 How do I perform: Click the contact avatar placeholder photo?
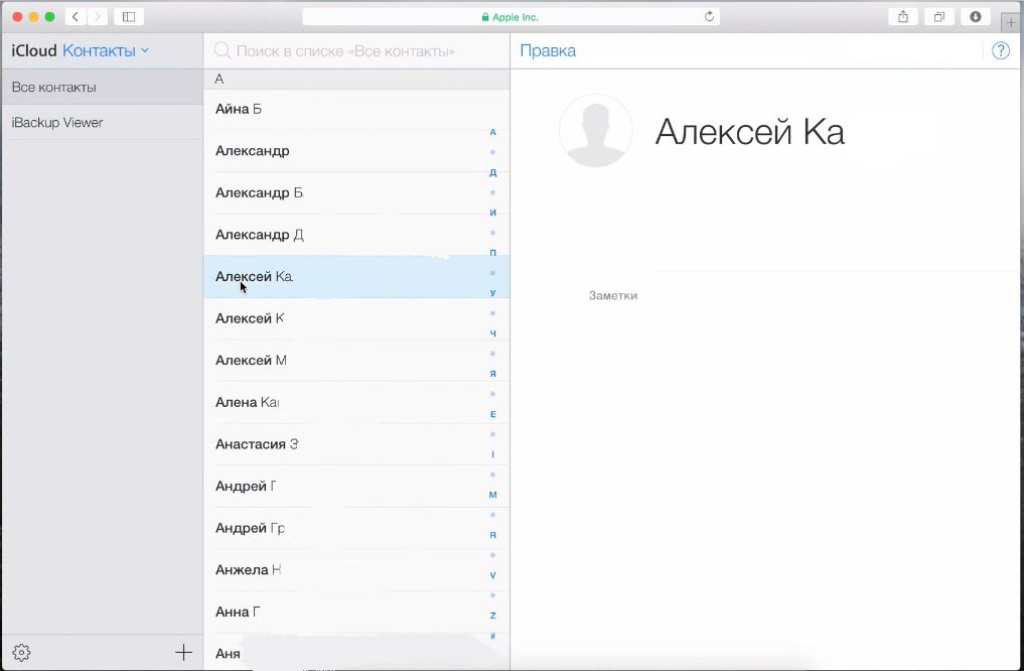click(595, 131)
